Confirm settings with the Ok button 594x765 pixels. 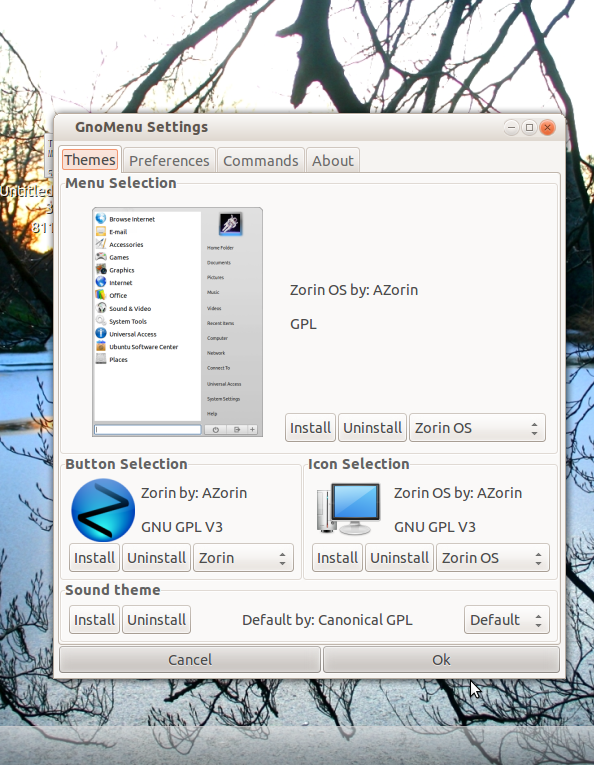[x=441, y=660]
